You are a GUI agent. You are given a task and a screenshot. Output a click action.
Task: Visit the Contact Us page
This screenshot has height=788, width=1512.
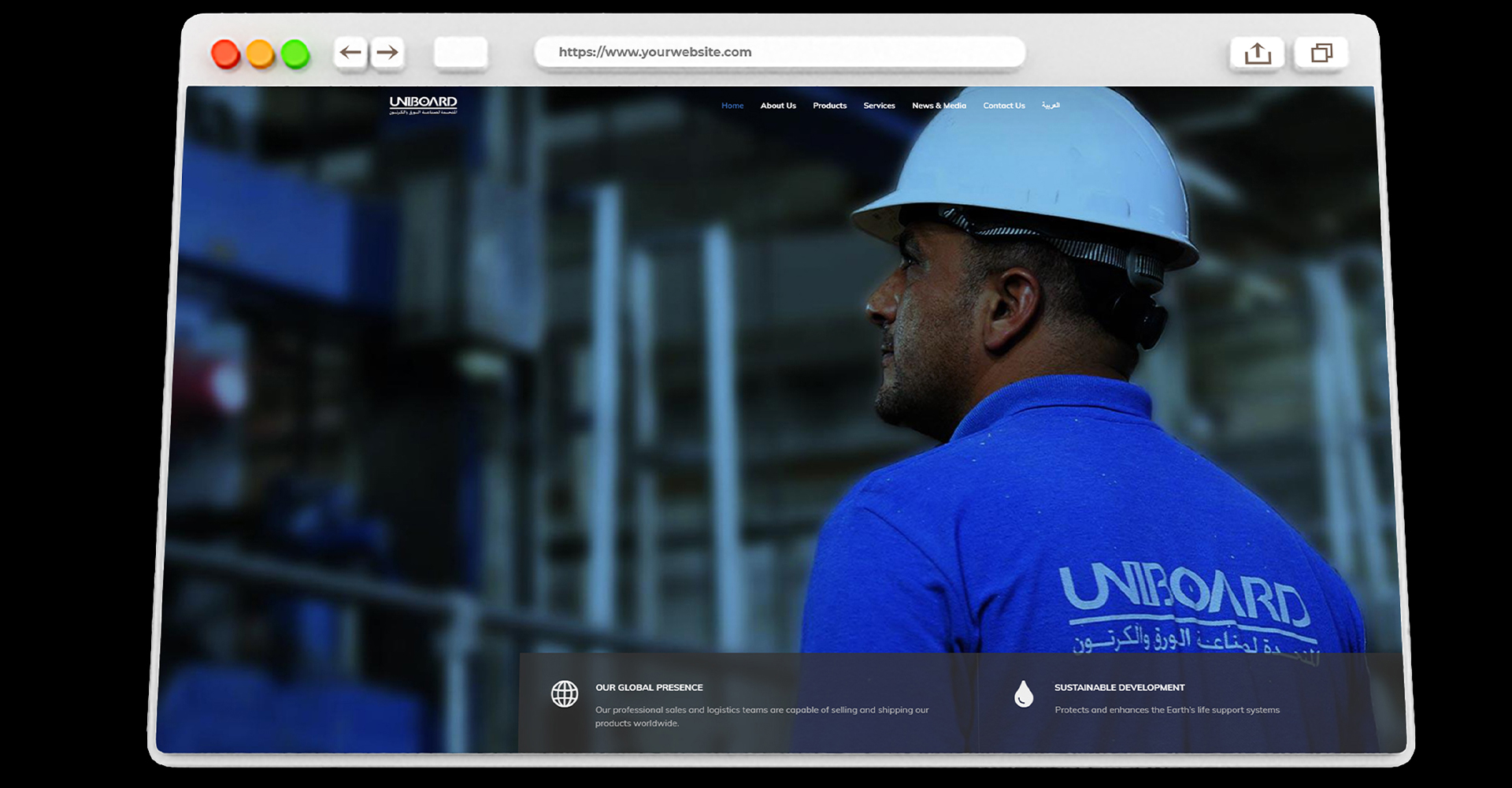(x=1003, y=106)
